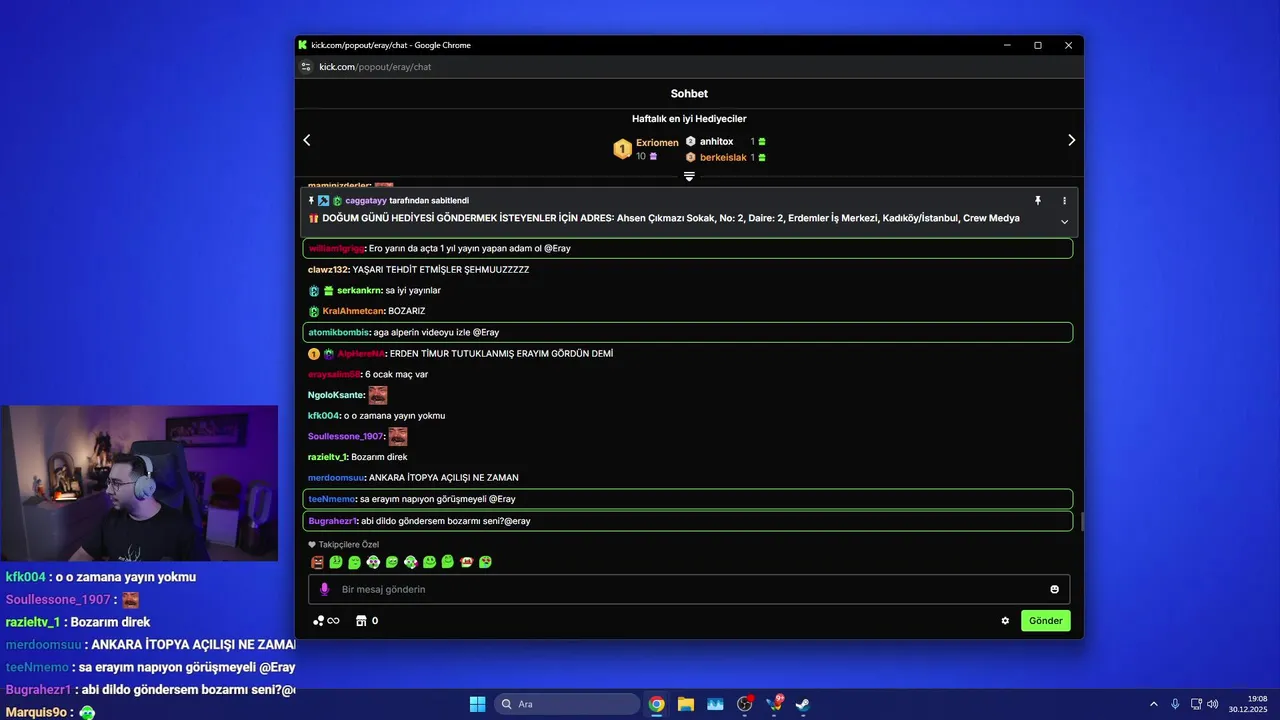Open the pinned message three-dot menu

tap(1064, 201)
